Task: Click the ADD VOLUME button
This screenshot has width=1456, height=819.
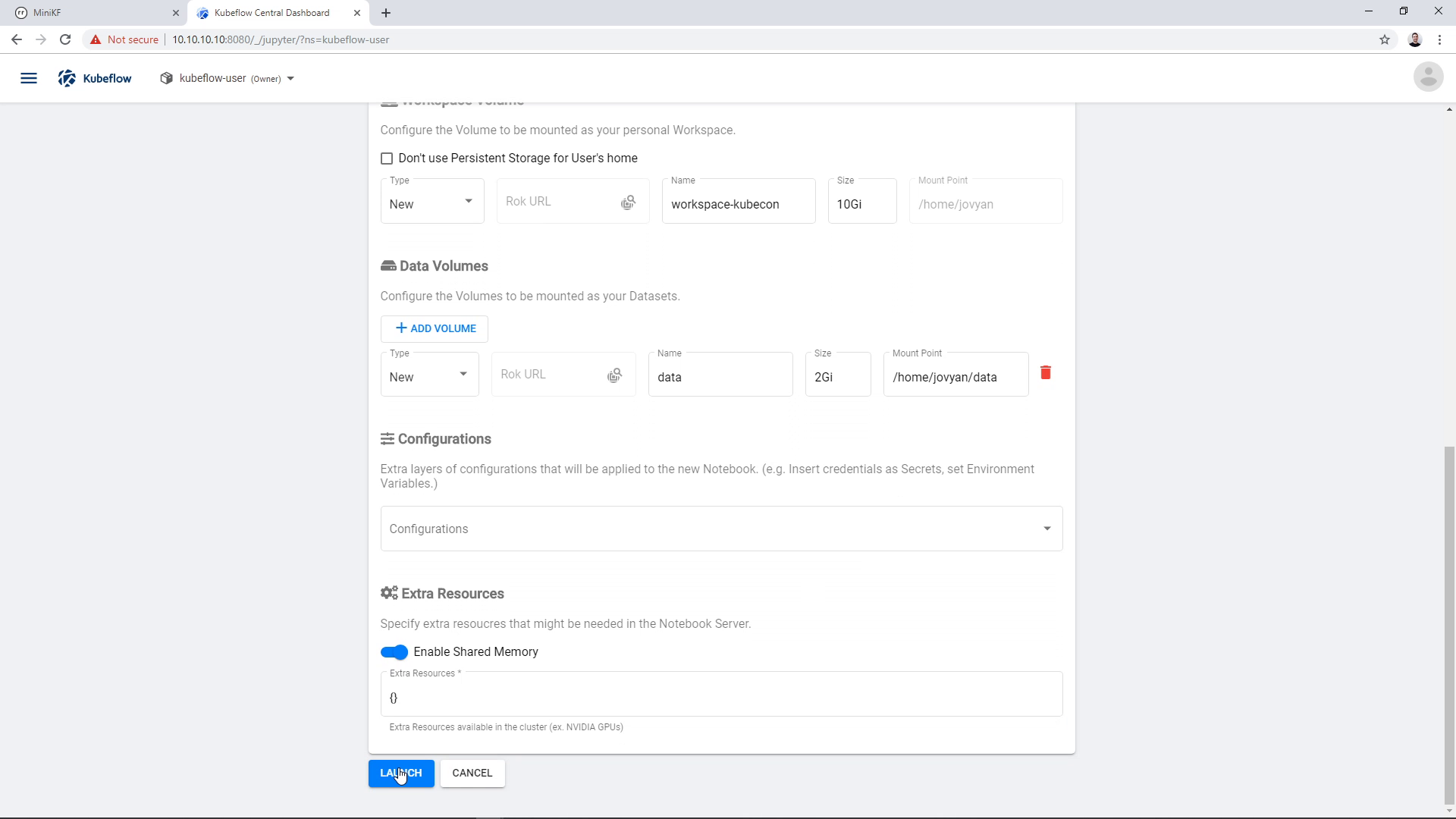Action: coord(435,328)
